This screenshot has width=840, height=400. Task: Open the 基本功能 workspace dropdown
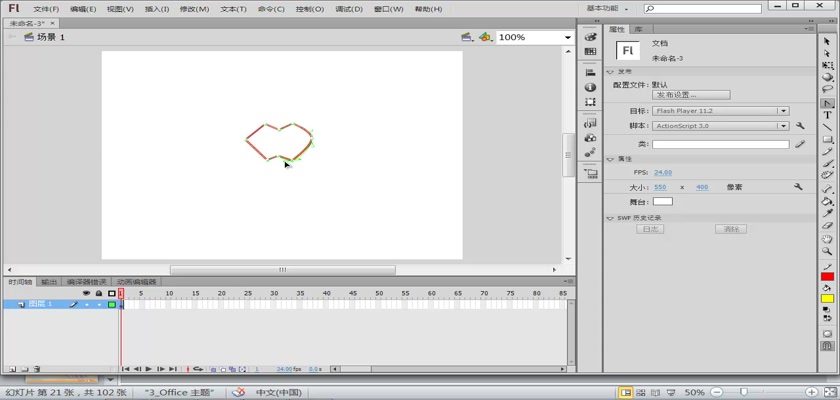[608, 9]
